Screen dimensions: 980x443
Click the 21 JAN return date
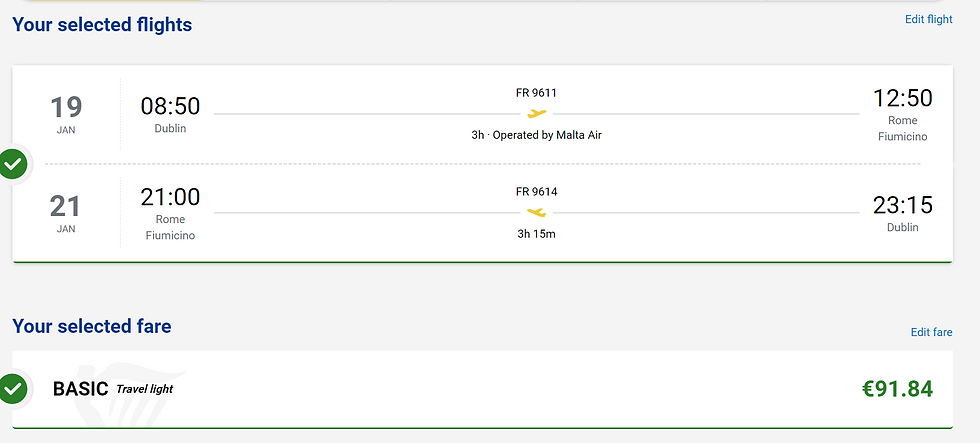tap(66, 213)
